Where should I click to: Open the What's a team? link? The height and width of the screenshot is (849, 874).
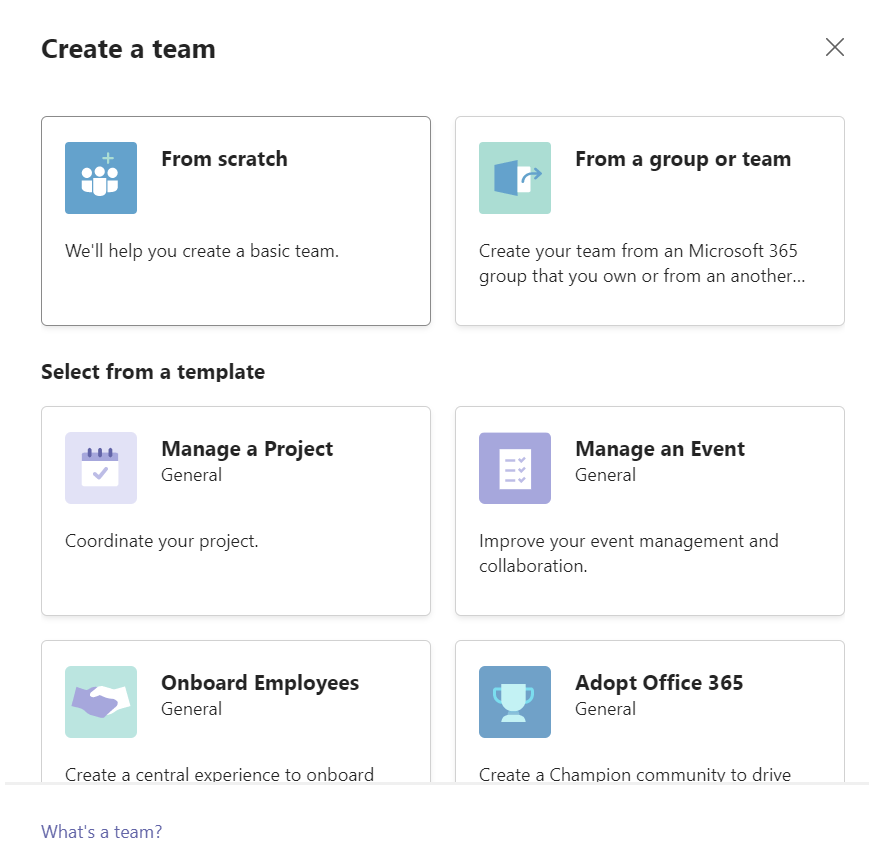click(x=101, y=831)
